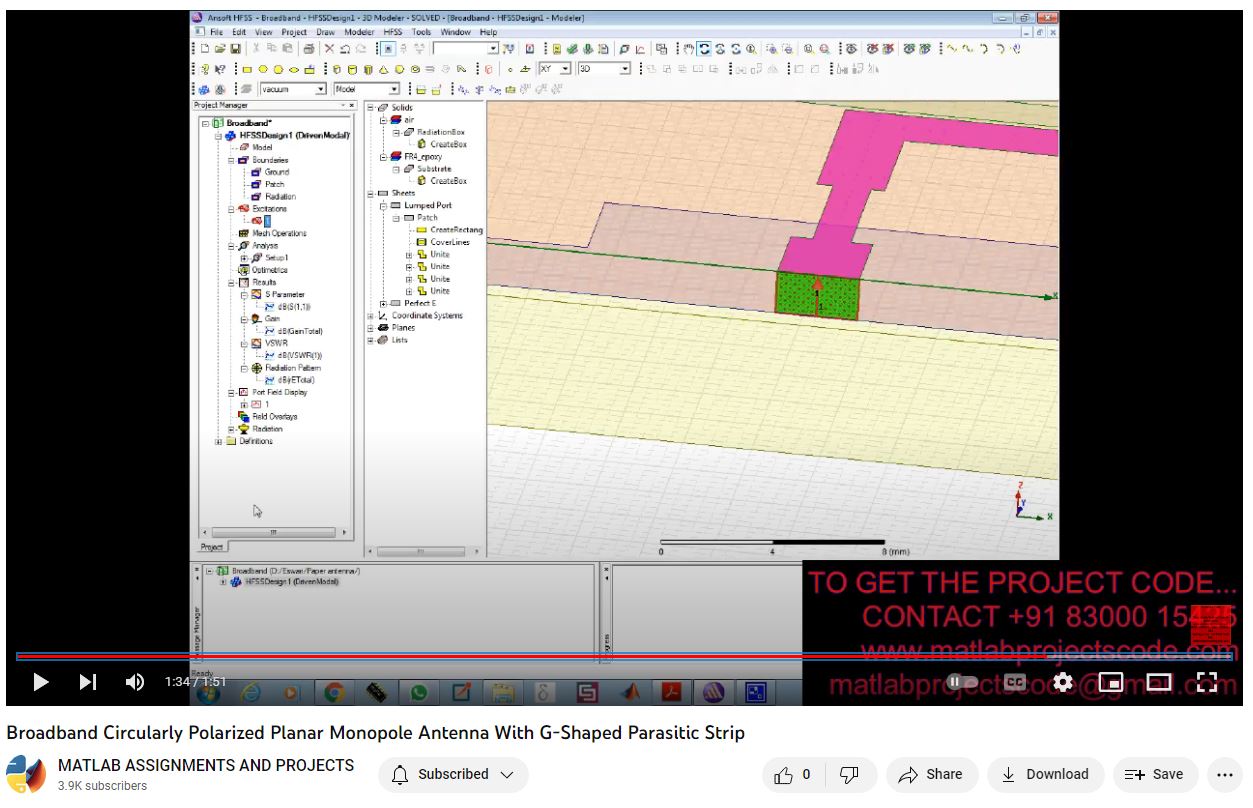Expand Coordinate Systems node
This screenshot has width=1253, height=808.
pos(371,316)
